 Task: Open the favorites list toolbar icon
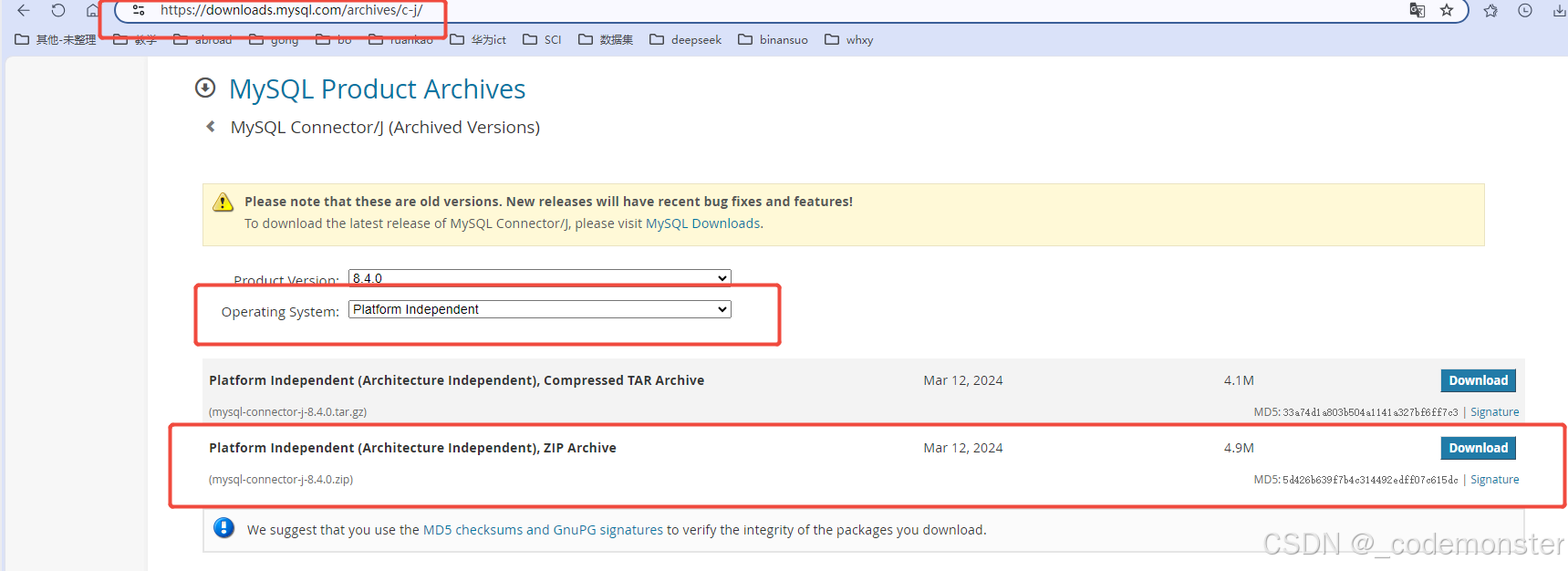1490,10
